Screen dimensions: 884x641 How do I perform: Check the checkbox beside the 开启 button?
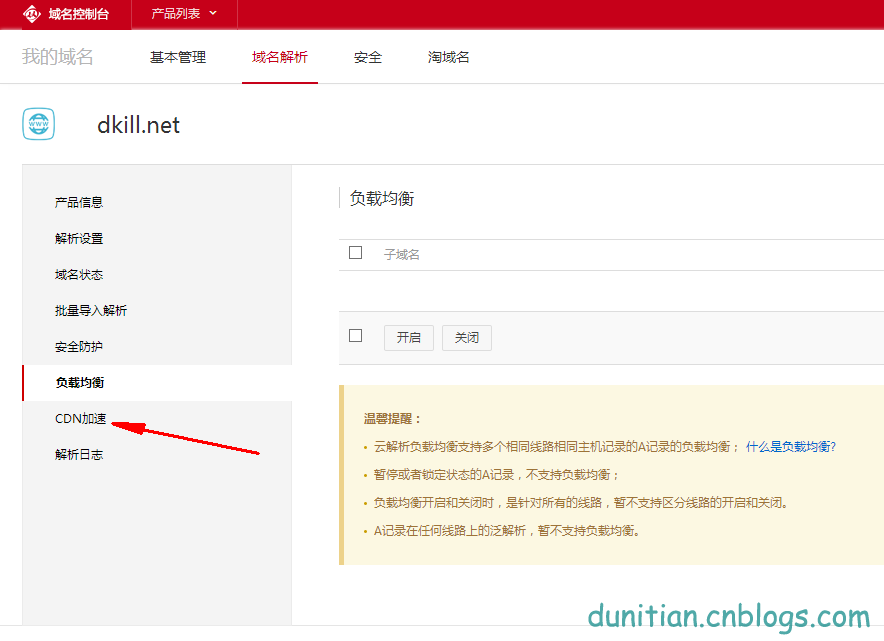(355, 337)
